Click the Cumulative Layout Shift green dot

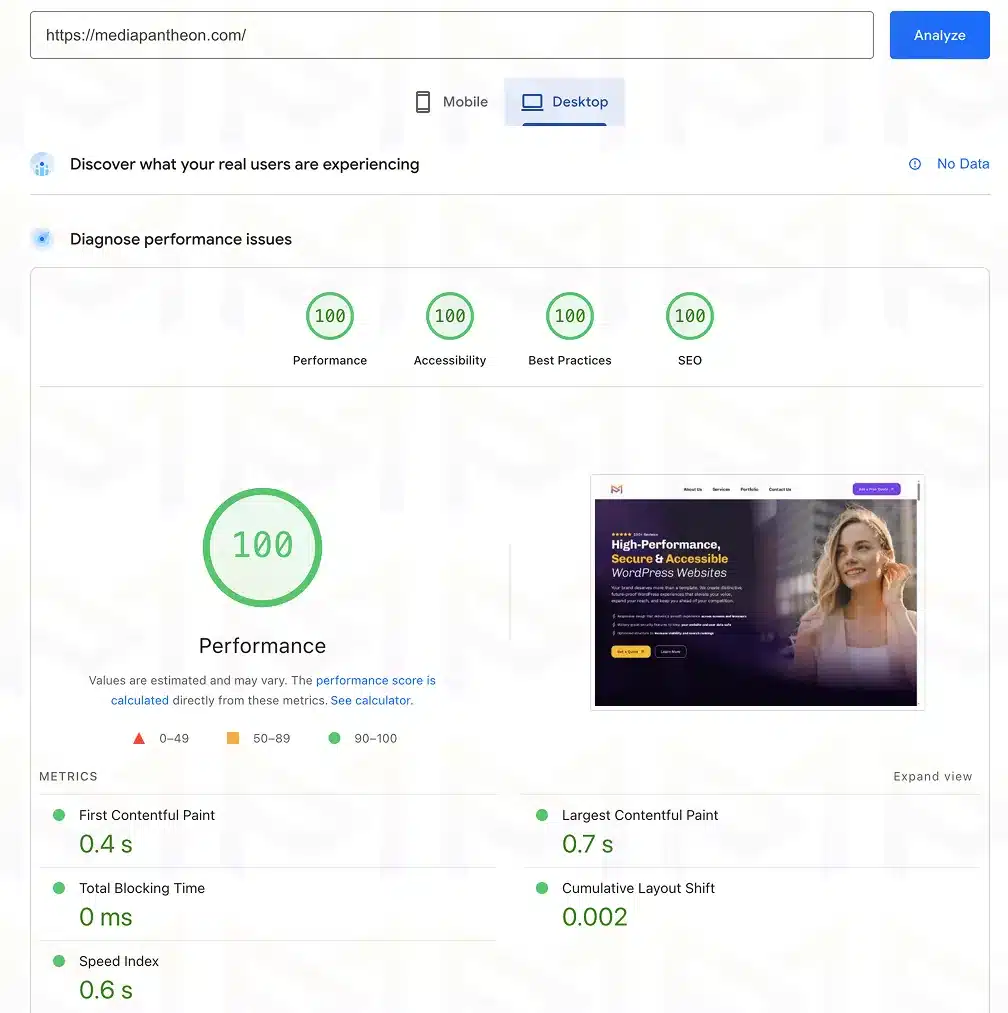click(x=542, y=888)
